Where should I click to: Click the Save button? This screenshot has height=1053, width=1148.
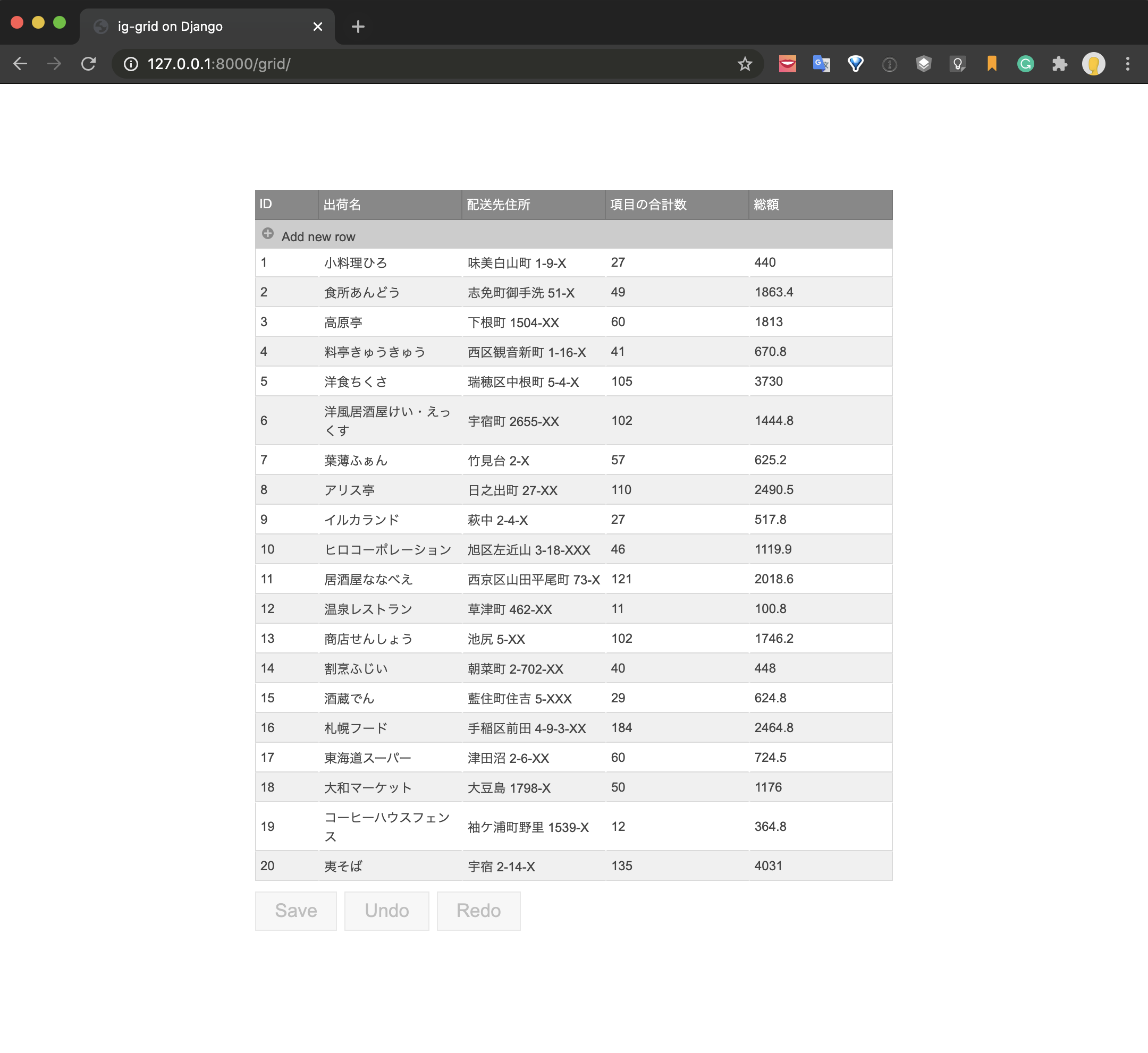tap(296, 911)
